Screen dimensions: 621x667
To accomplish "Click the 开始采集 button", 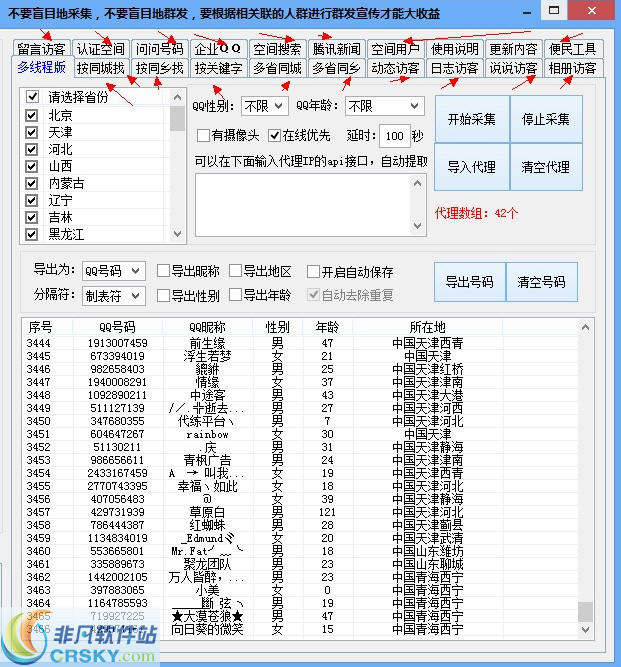I will coord(472,119).
